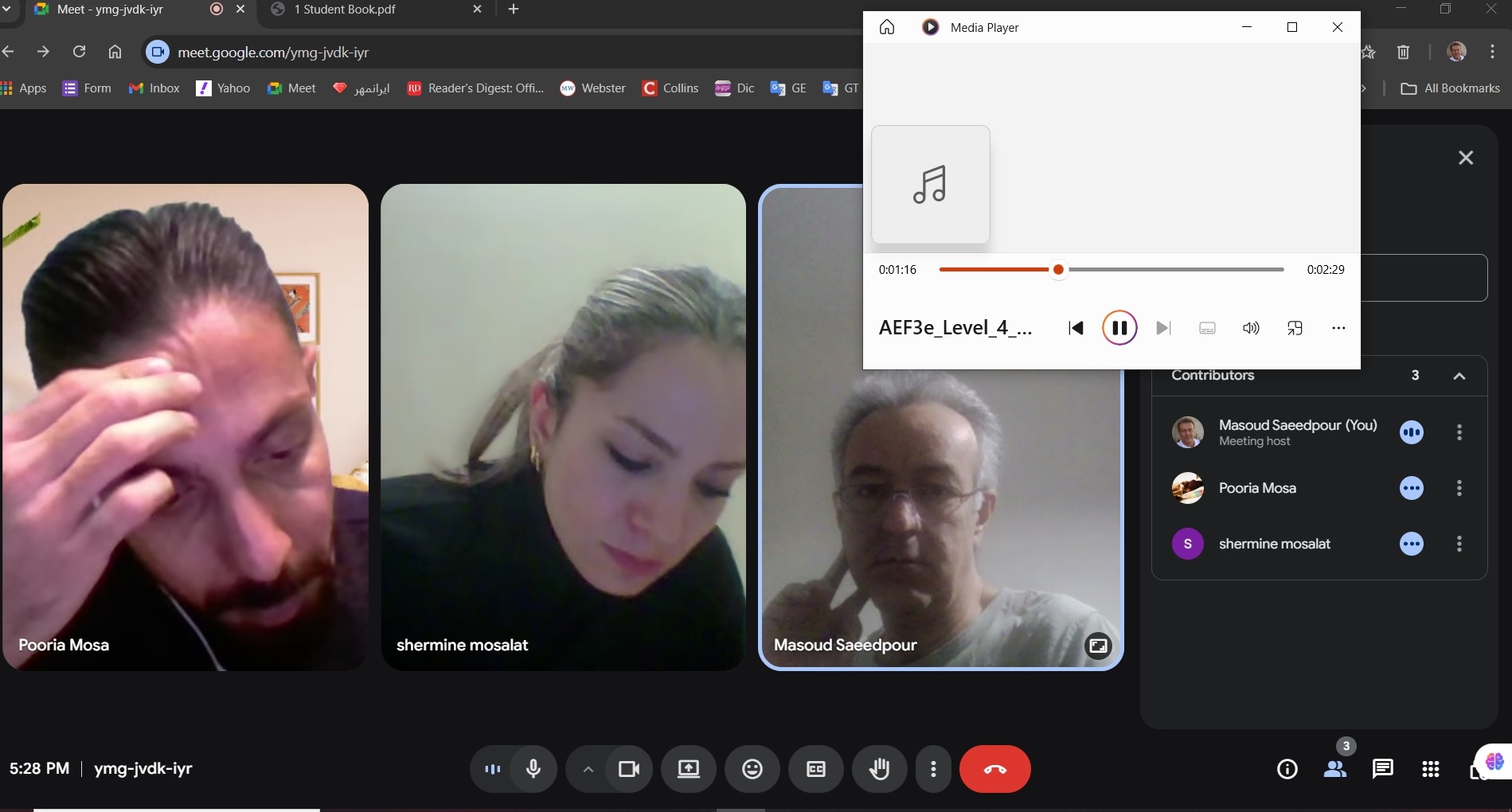Mute the microphone in Meet
The image size is (1512, 812).
(533, 769)
